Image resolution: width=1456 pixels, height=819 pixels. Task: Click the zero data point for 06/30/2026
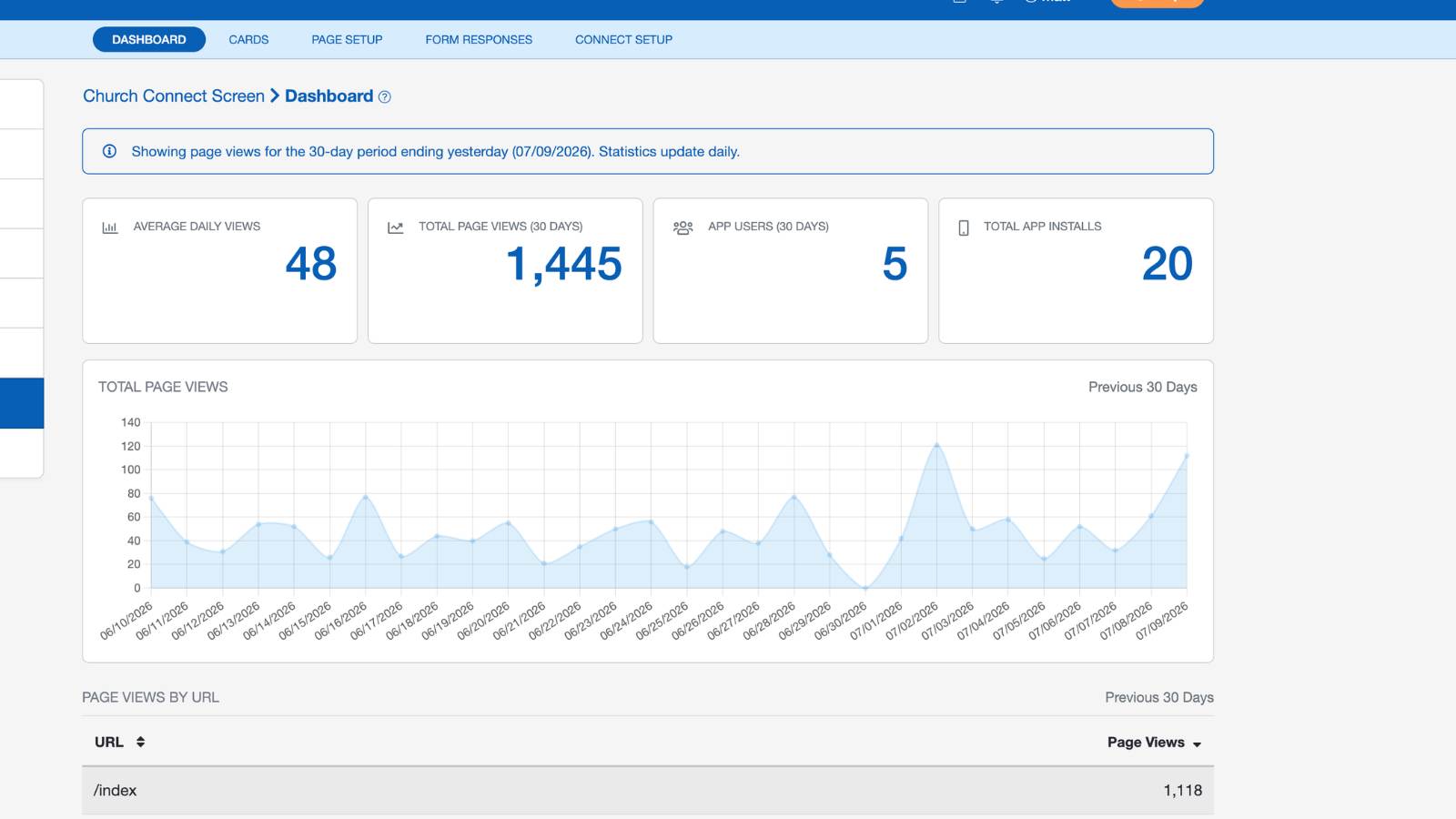point(865,588)
